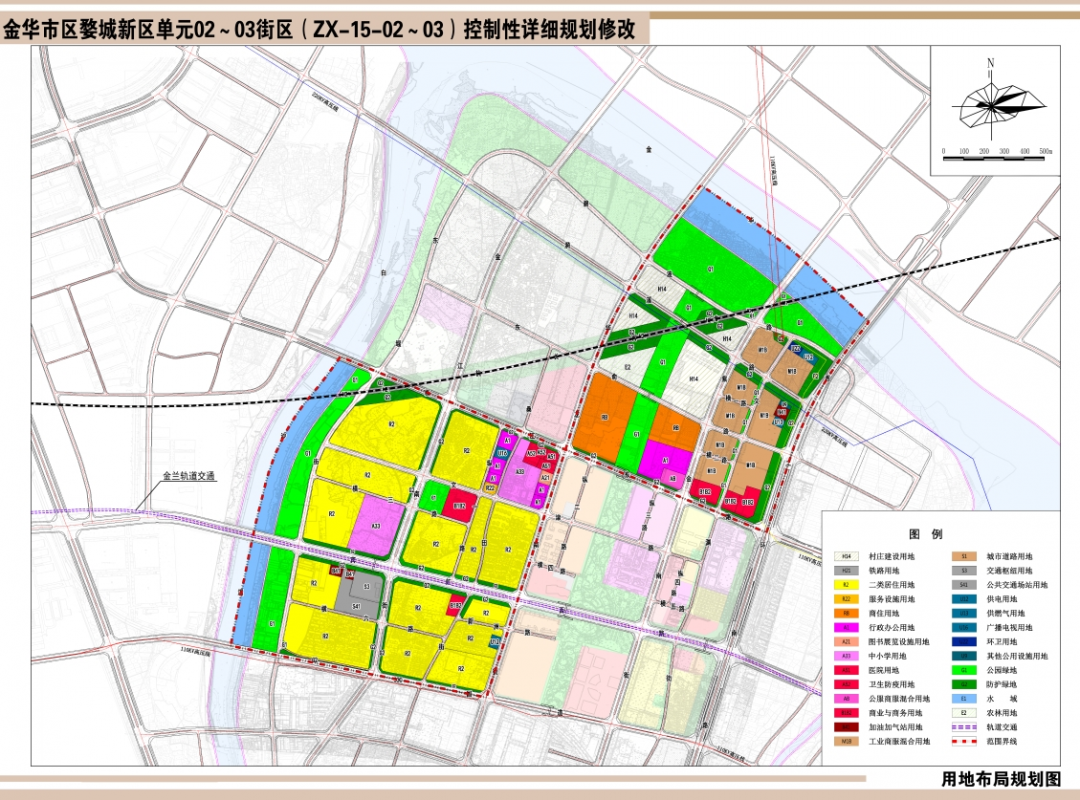Click the 金兰轨道交通 callout label

[190, 477]
